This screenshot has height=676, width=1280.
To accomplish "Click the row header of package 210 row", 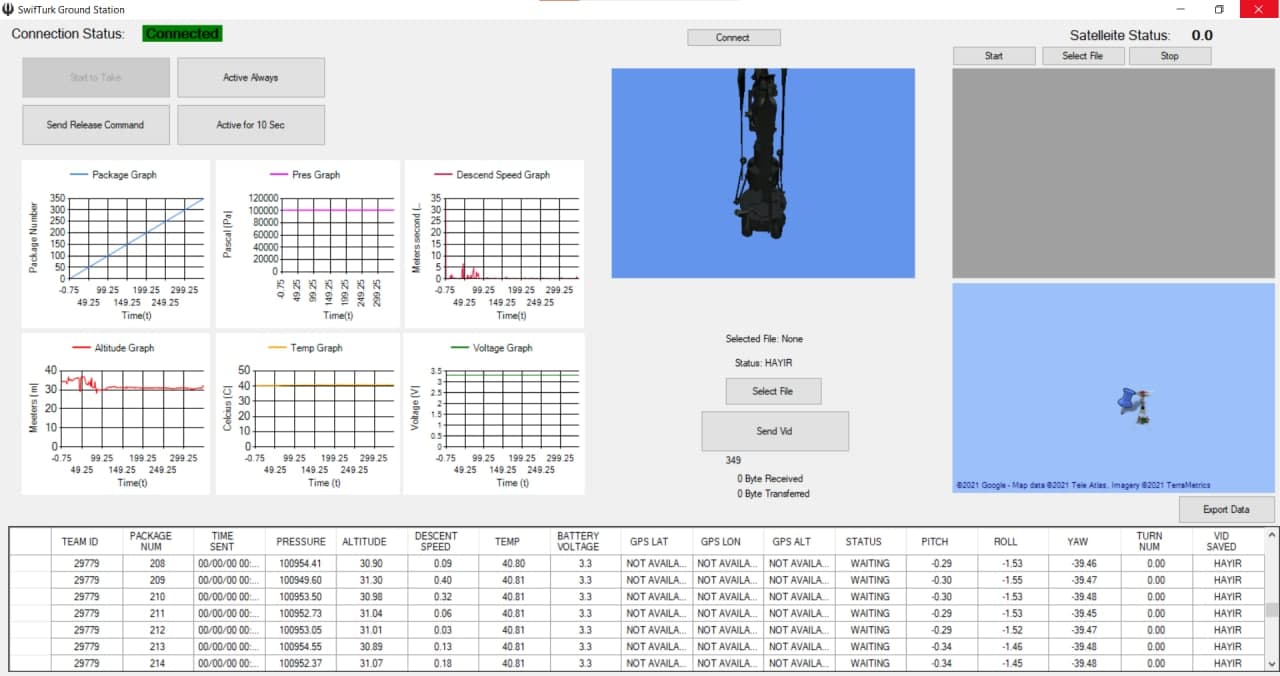I will click(x=30, y=597).
